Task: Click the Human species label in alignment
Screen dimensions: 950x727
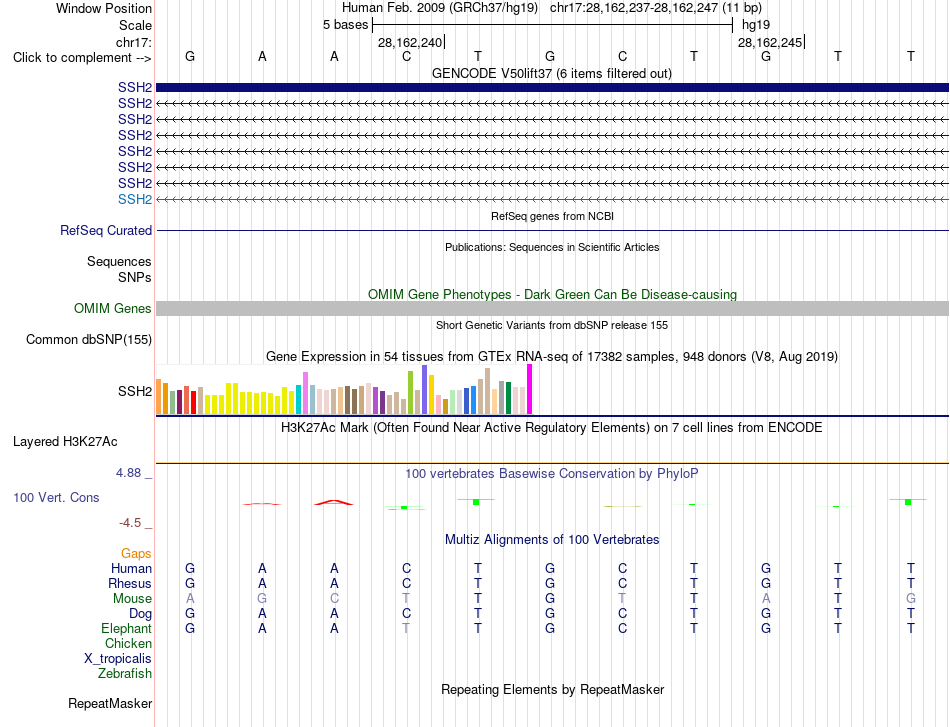Action: tap(131, 568)
